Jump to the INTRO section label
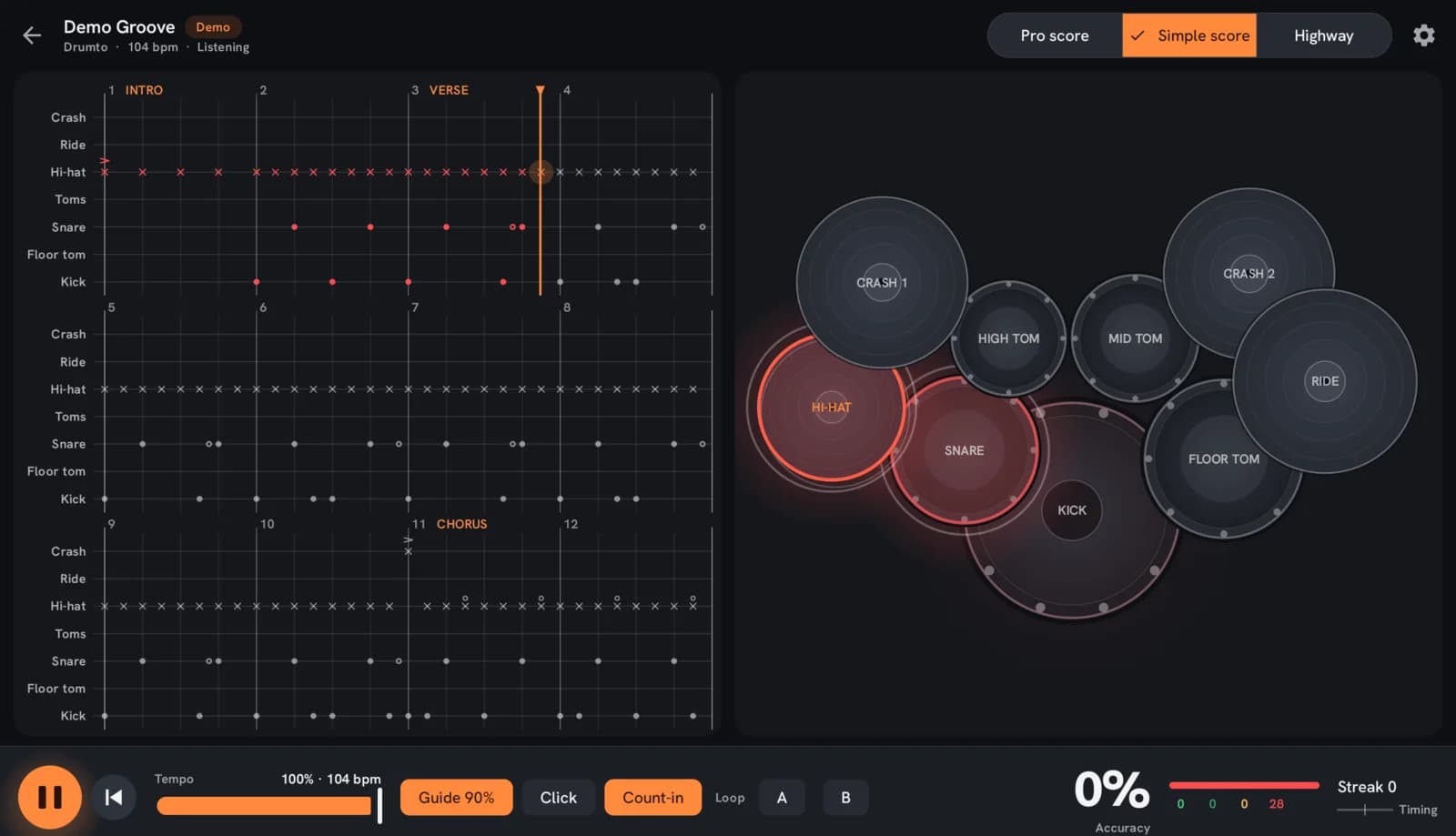This screenshot has height=836, width=1456. coord(144,90)
